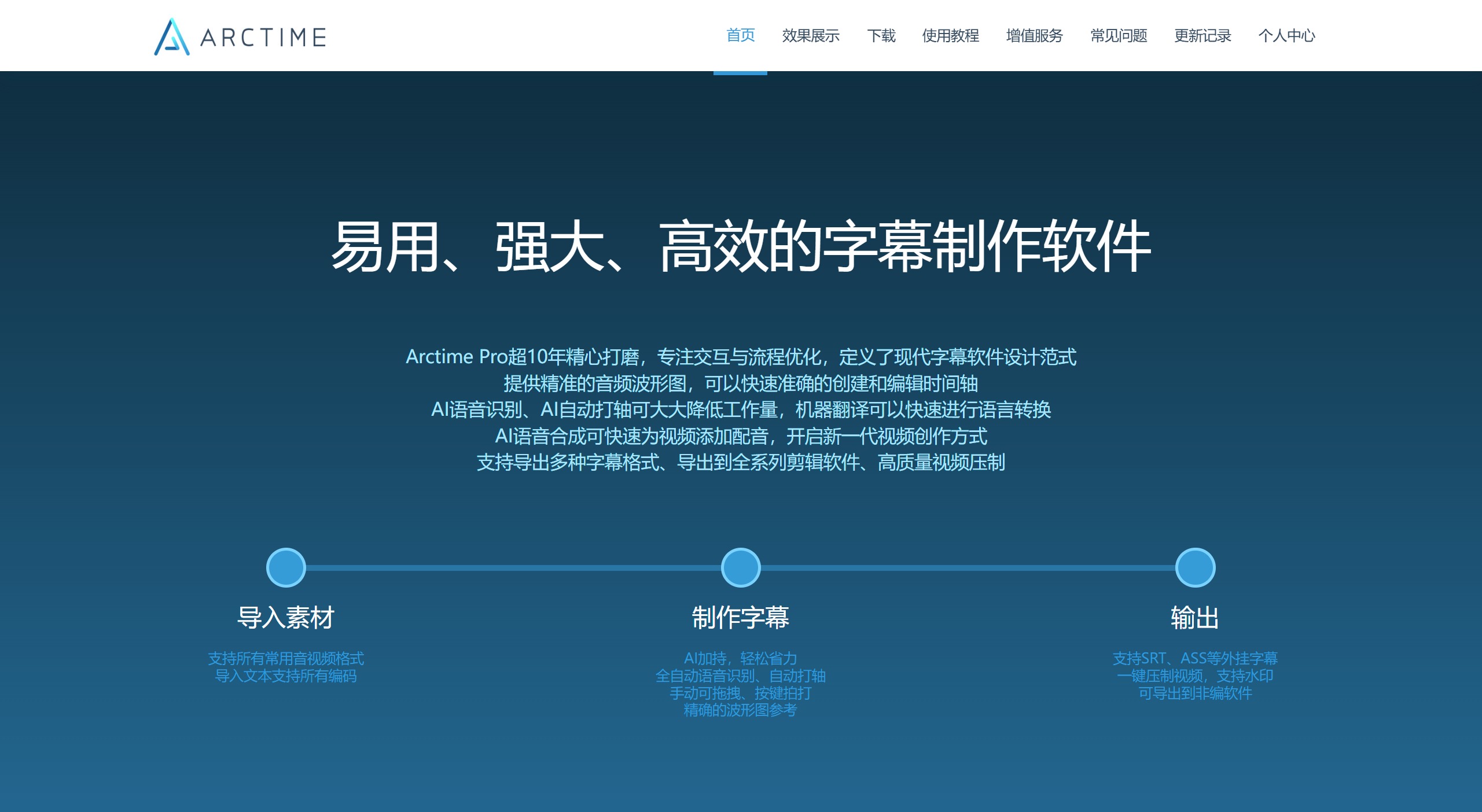1482x812 pixels.
Task: Click the 输出 step label
Action: [1195, 618]
